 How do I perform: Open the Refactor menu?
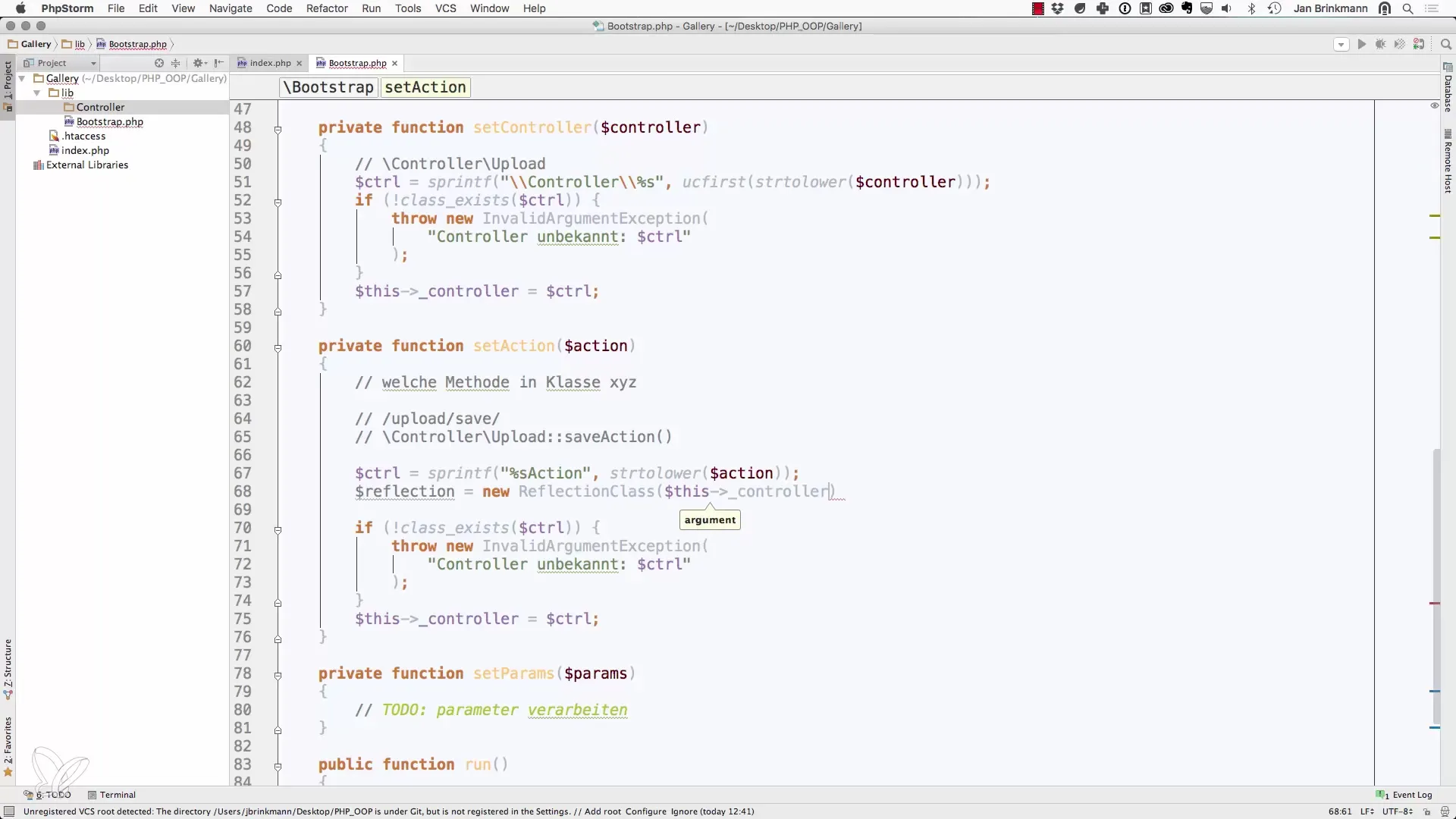point(327,8)
